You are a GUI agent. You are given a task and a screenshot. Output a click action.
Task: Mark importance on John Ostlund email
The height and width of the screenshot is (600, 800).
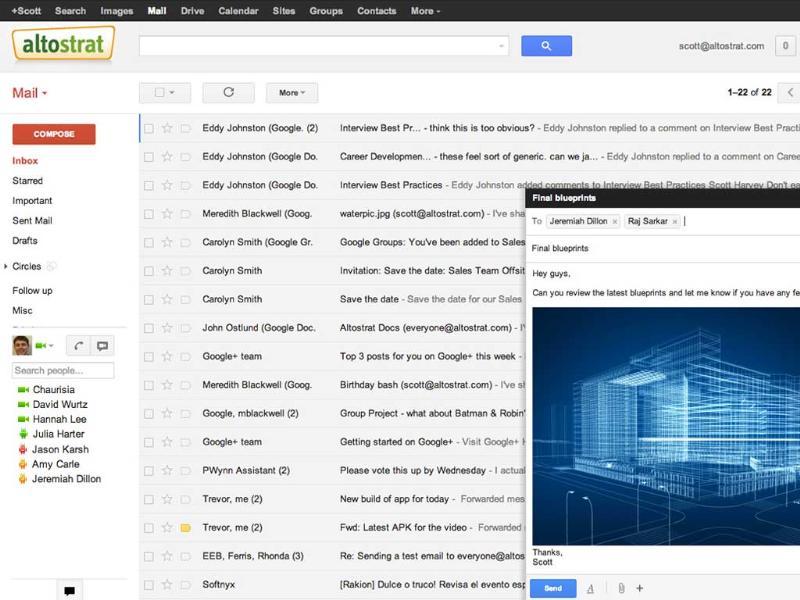click(x=186, y=328)
